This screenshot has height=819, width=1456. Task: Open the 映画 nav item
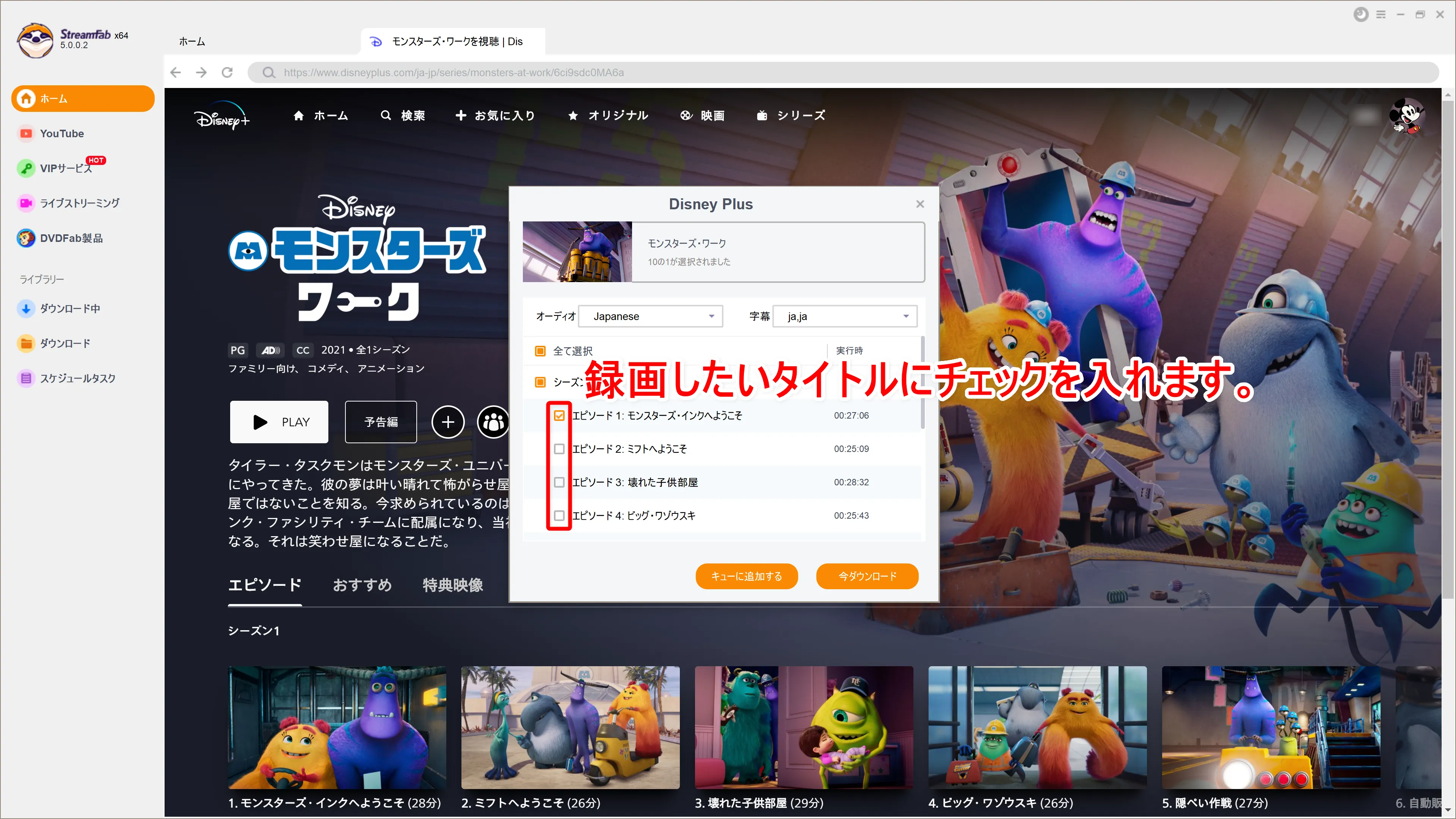pyautogui.click(x=702, y=116)
